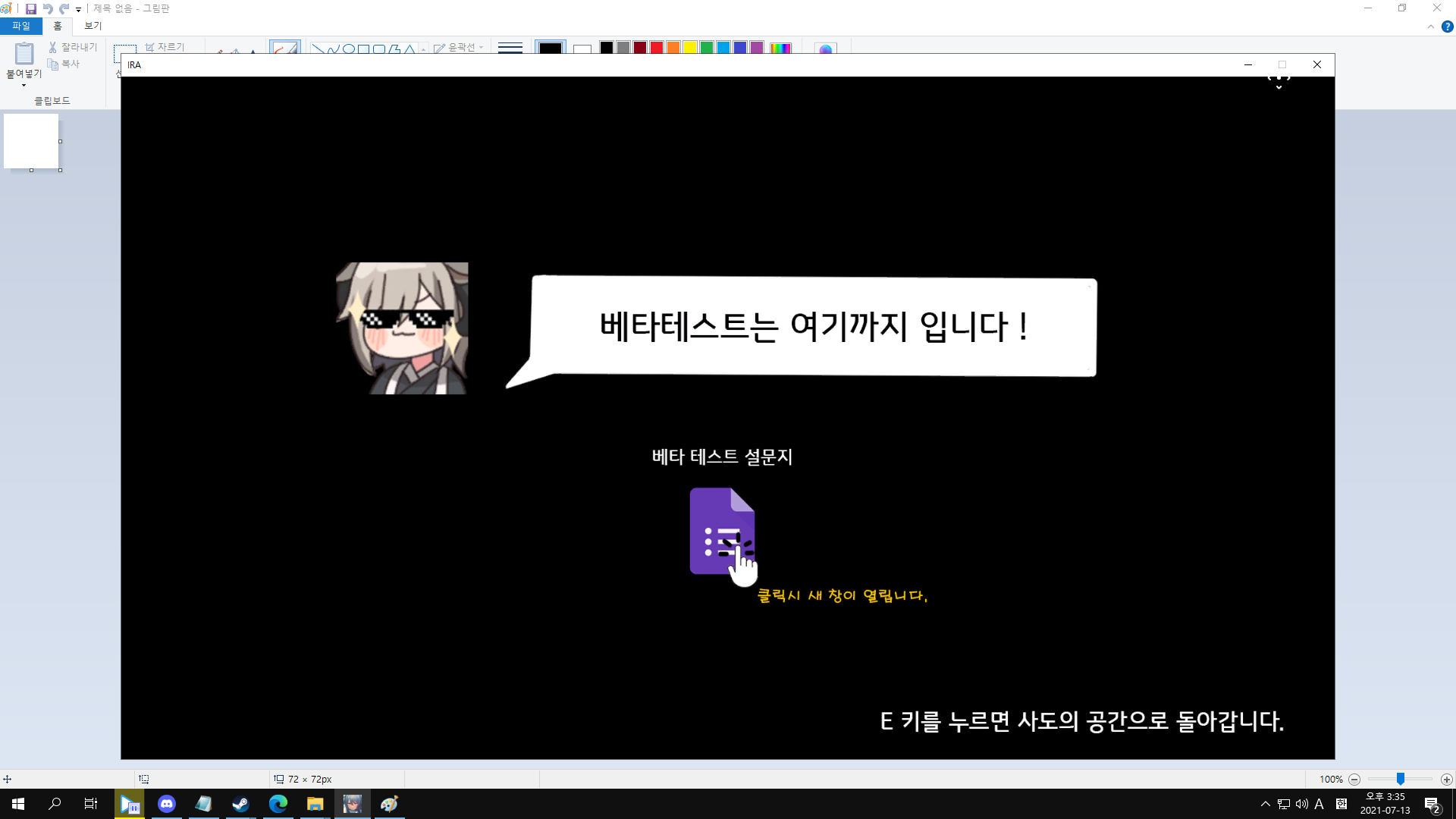Click the Cut (잘라내기) scissors icon
The width and height of the screenshot is (1456, 819).
tap(52, 47)
